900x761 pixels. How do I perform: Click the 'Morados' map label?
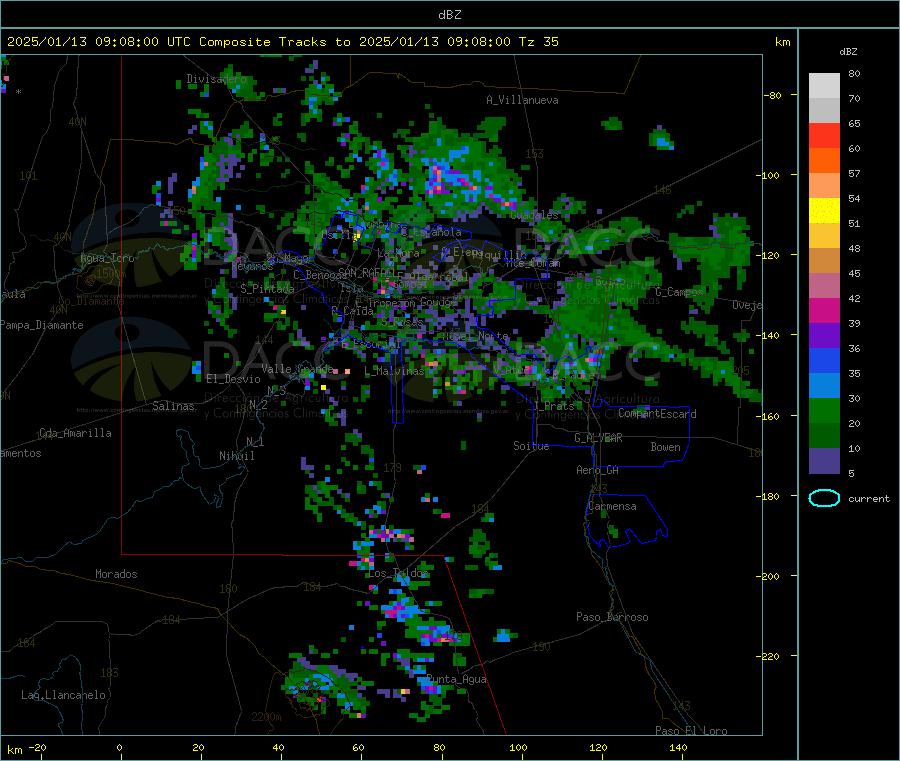(x=116, y=574)
